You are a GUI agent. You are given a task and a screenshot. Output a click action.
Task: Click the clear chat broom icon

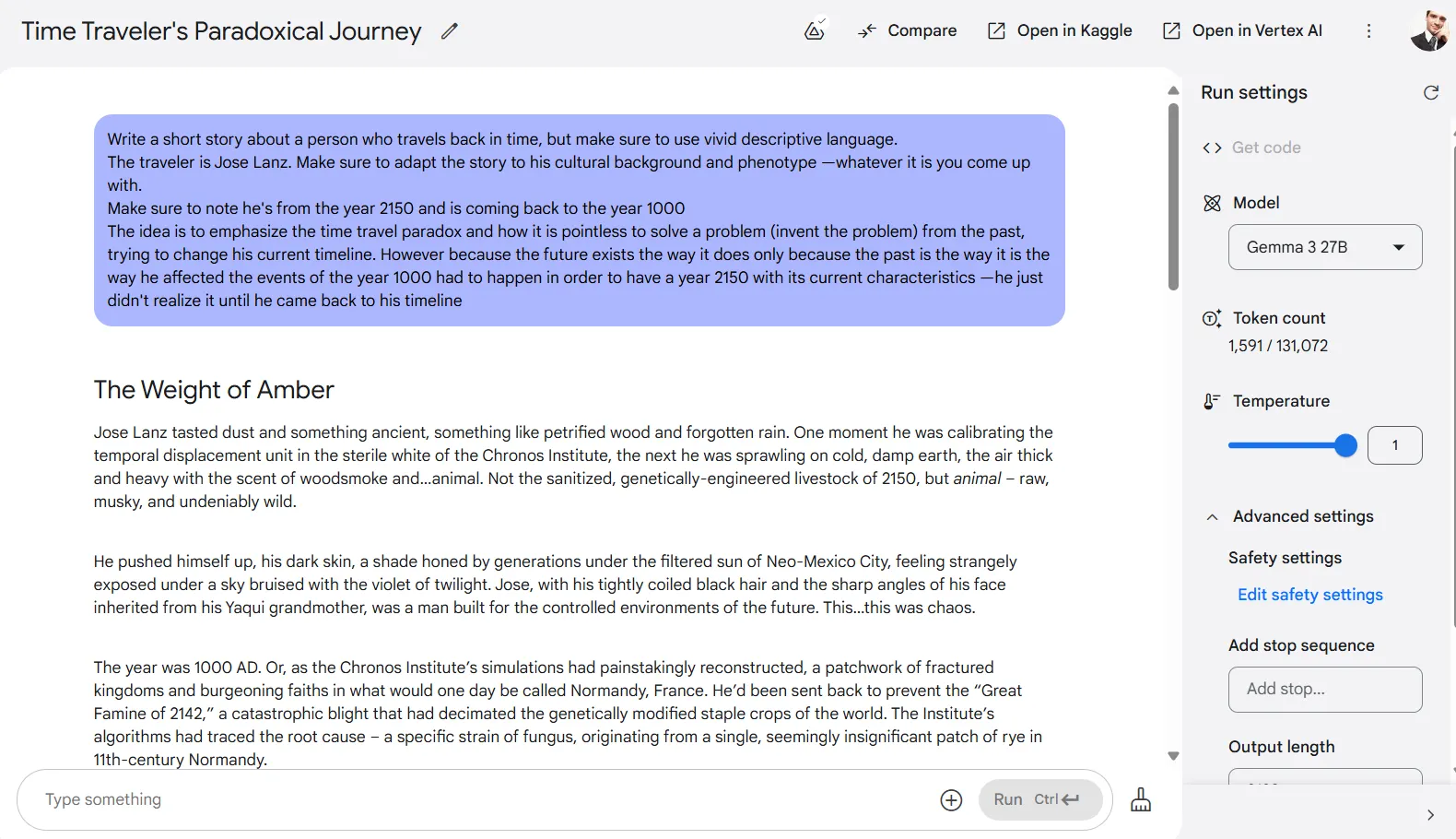1141,799
